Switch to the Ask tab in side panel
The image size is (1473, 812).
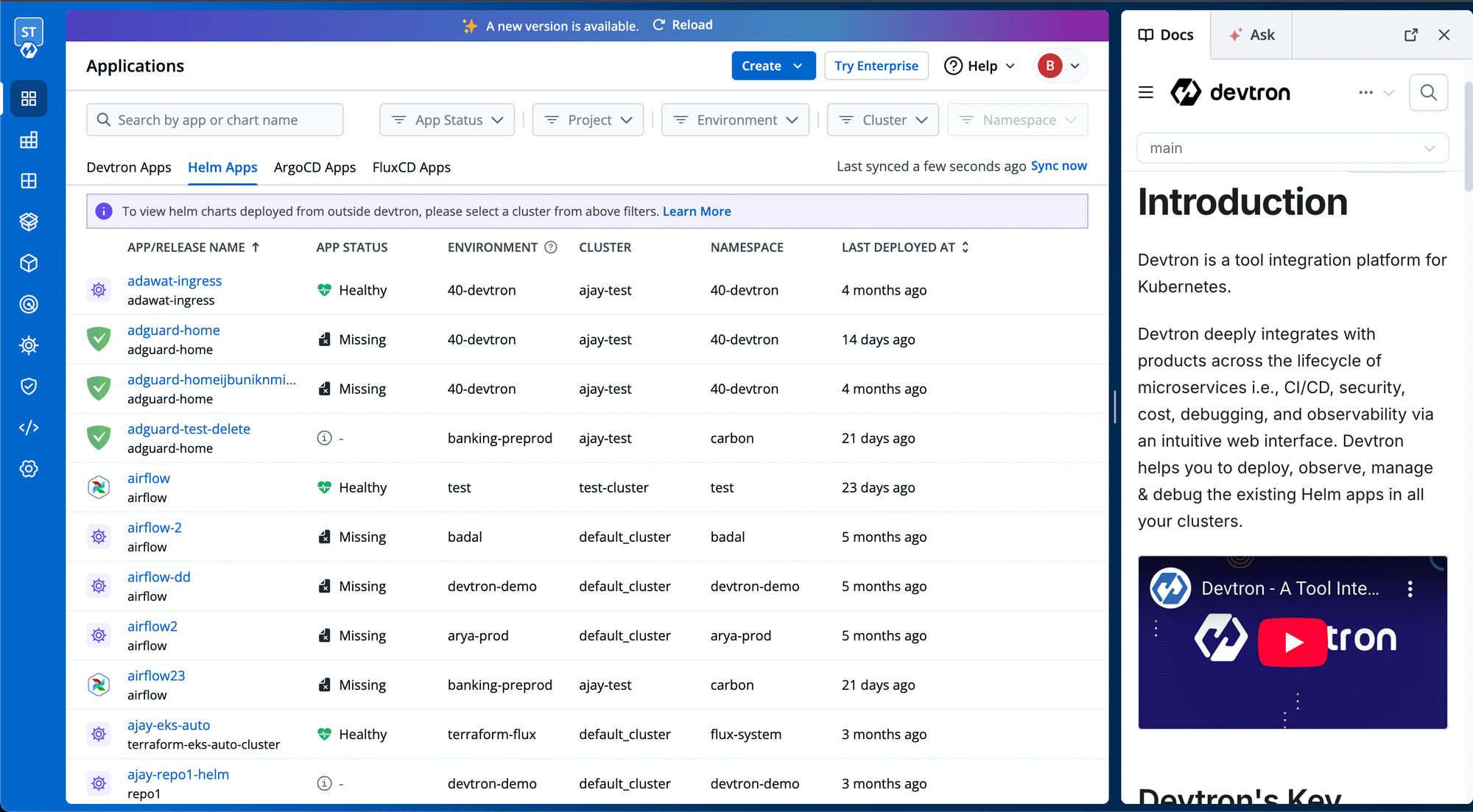pos(1251,35)
